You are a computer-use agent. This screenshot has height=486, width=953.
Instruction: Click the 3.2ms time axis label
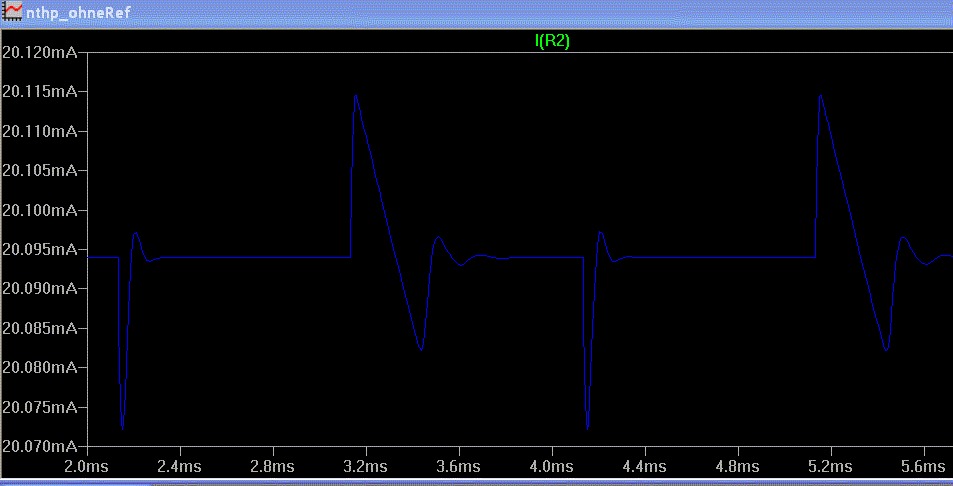tap(366, 467)
